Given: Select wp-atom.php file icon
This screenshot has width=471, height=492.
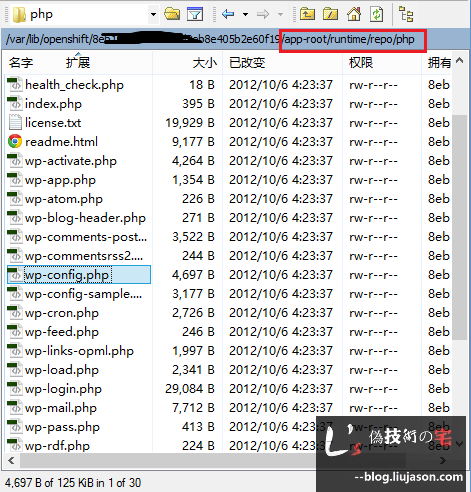Looking at the screenshot, I should (x=15, y=199).
